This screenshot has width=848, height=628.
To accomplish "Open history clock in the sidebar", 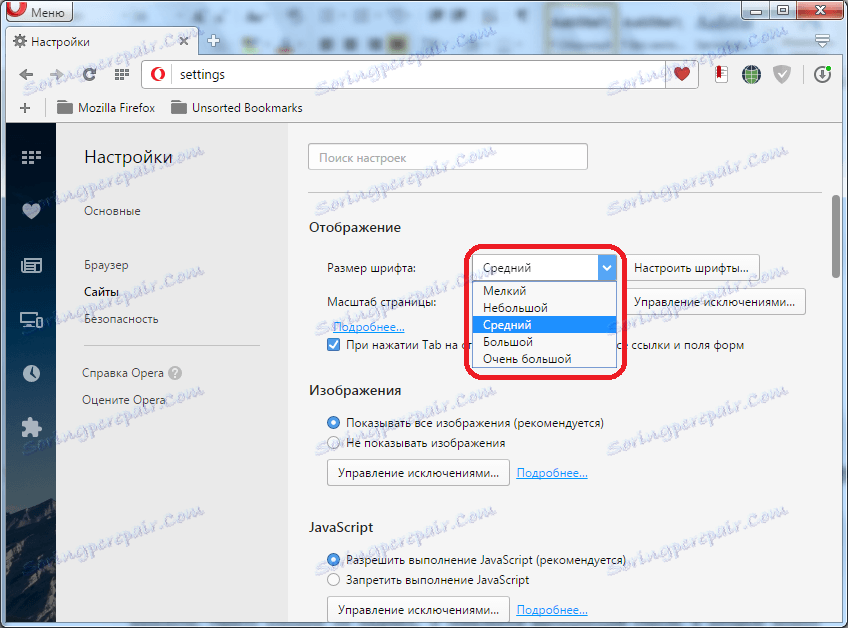I will pos(31,373).
